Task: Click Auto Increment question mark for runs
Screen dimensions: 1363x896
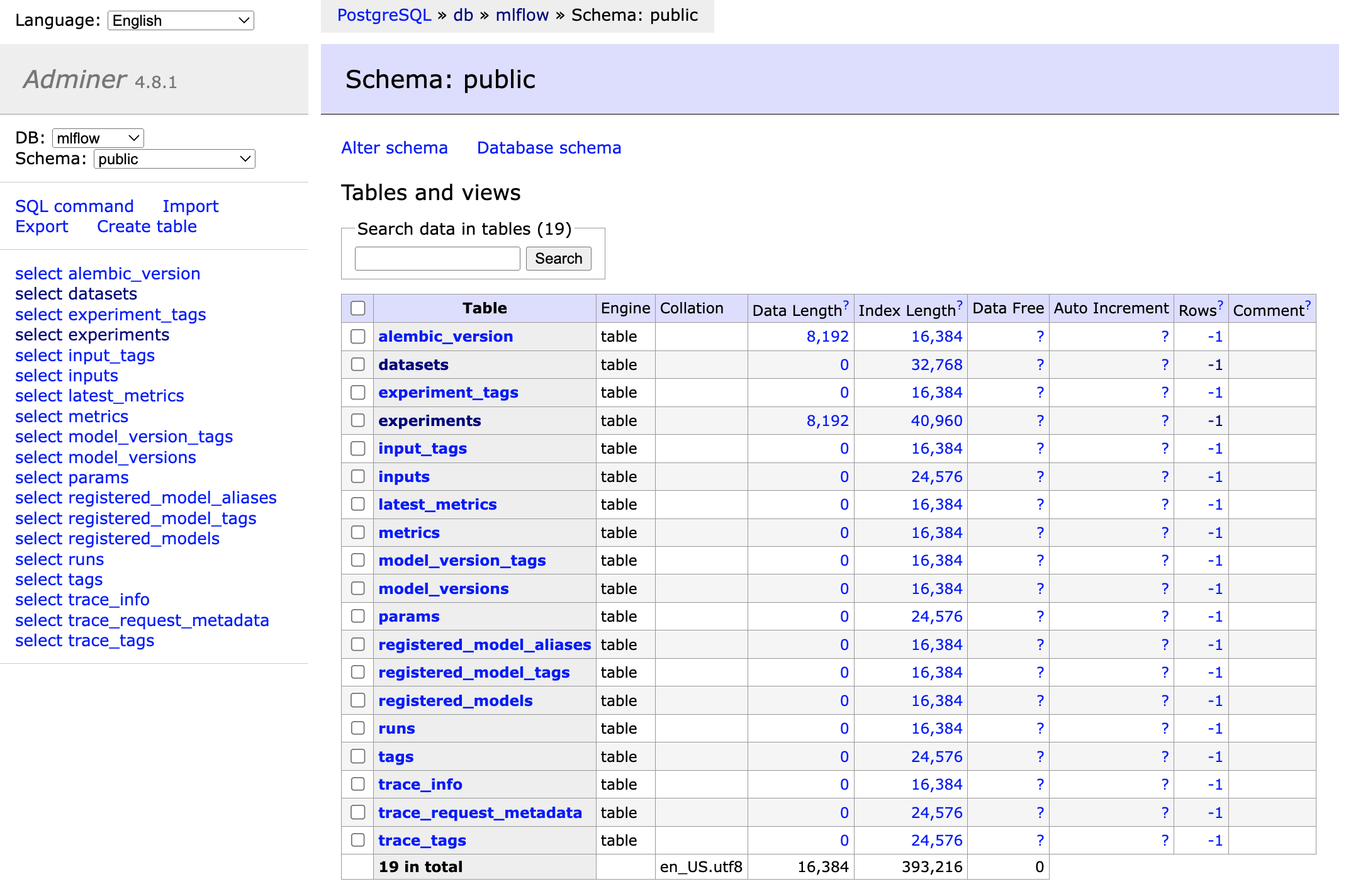Action: [1165, 729]
